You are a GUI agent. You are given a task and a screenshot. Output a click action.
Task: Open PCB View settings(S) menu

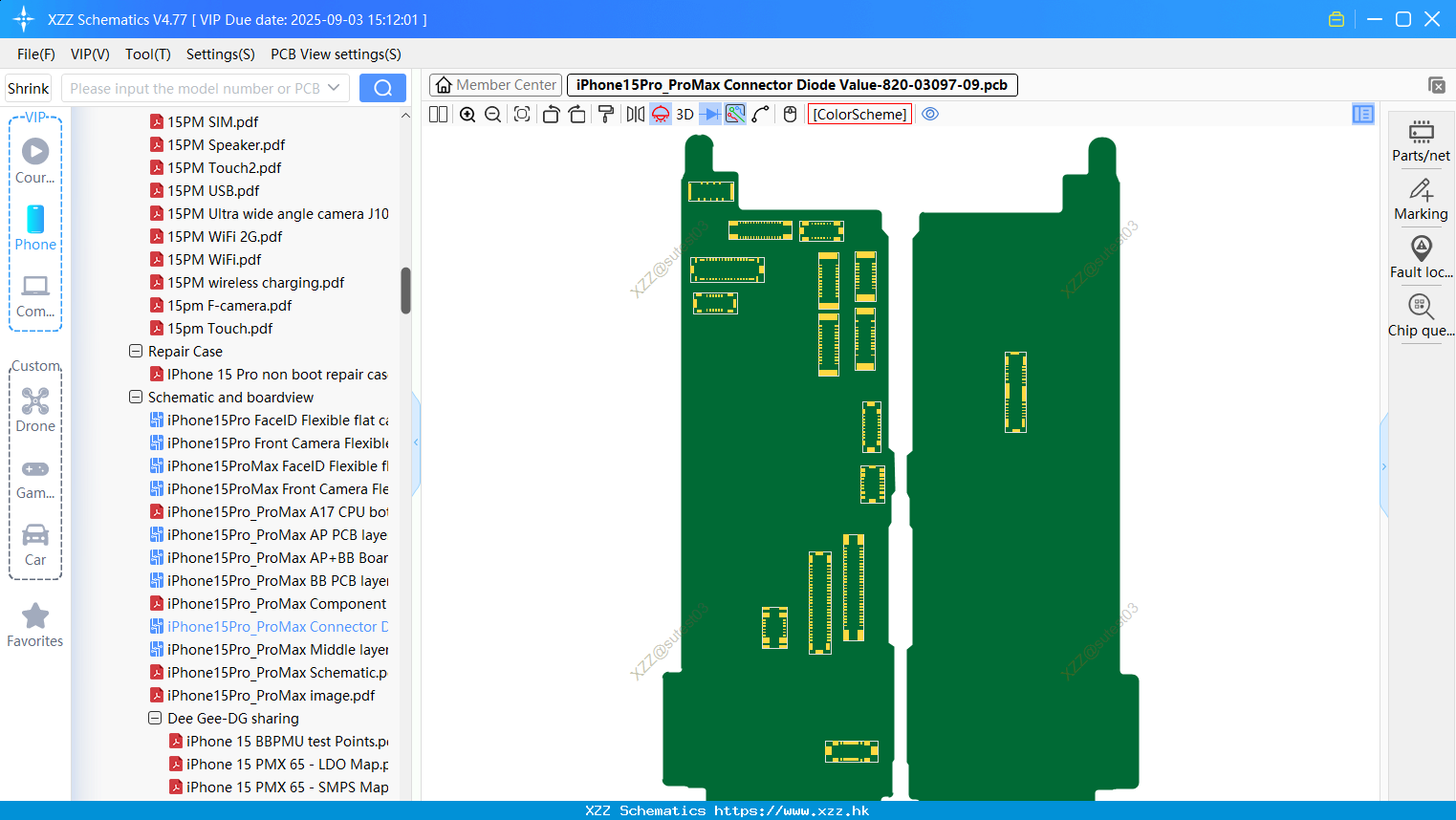coord(336,54)
